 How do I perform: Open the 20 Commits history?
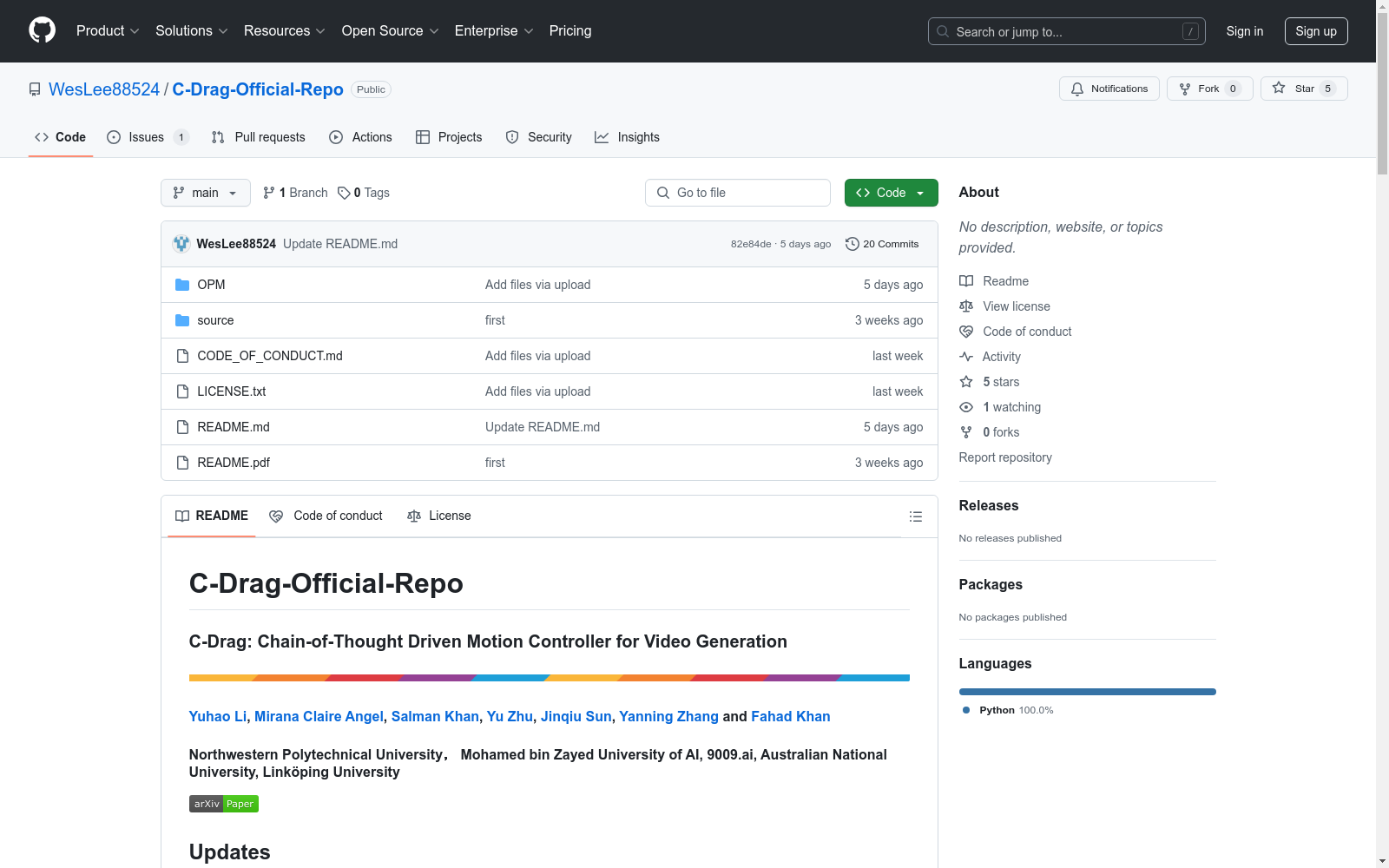(882, 244)
